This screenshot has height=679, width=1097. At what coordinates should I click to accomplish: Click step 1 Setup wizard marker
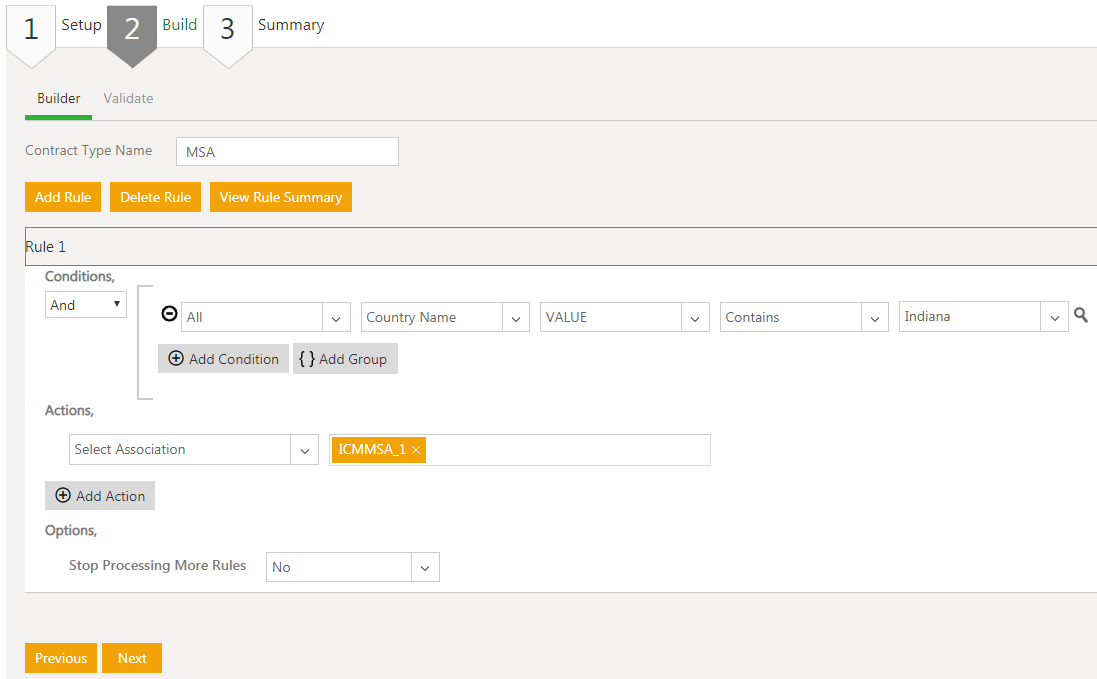[x=31, y=31]
